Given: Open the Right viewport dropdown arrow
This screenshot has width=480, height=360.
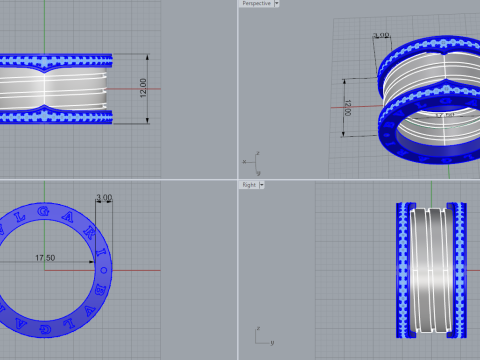Looking at the screenshot, I should coord(262,185).
